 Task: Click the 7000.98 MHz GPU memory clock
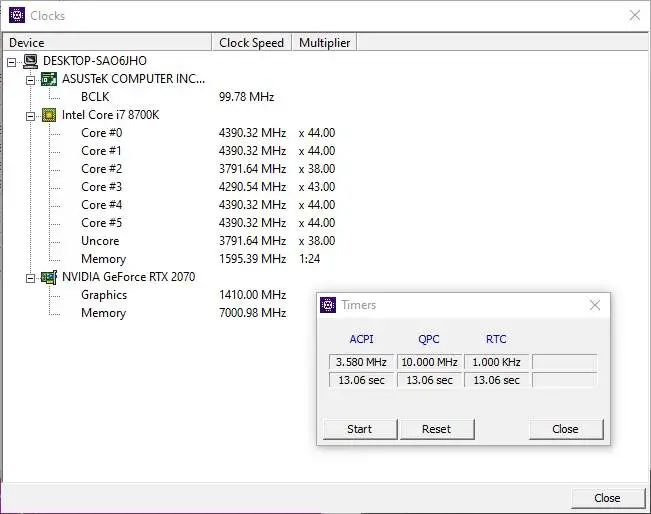[252, 313]
